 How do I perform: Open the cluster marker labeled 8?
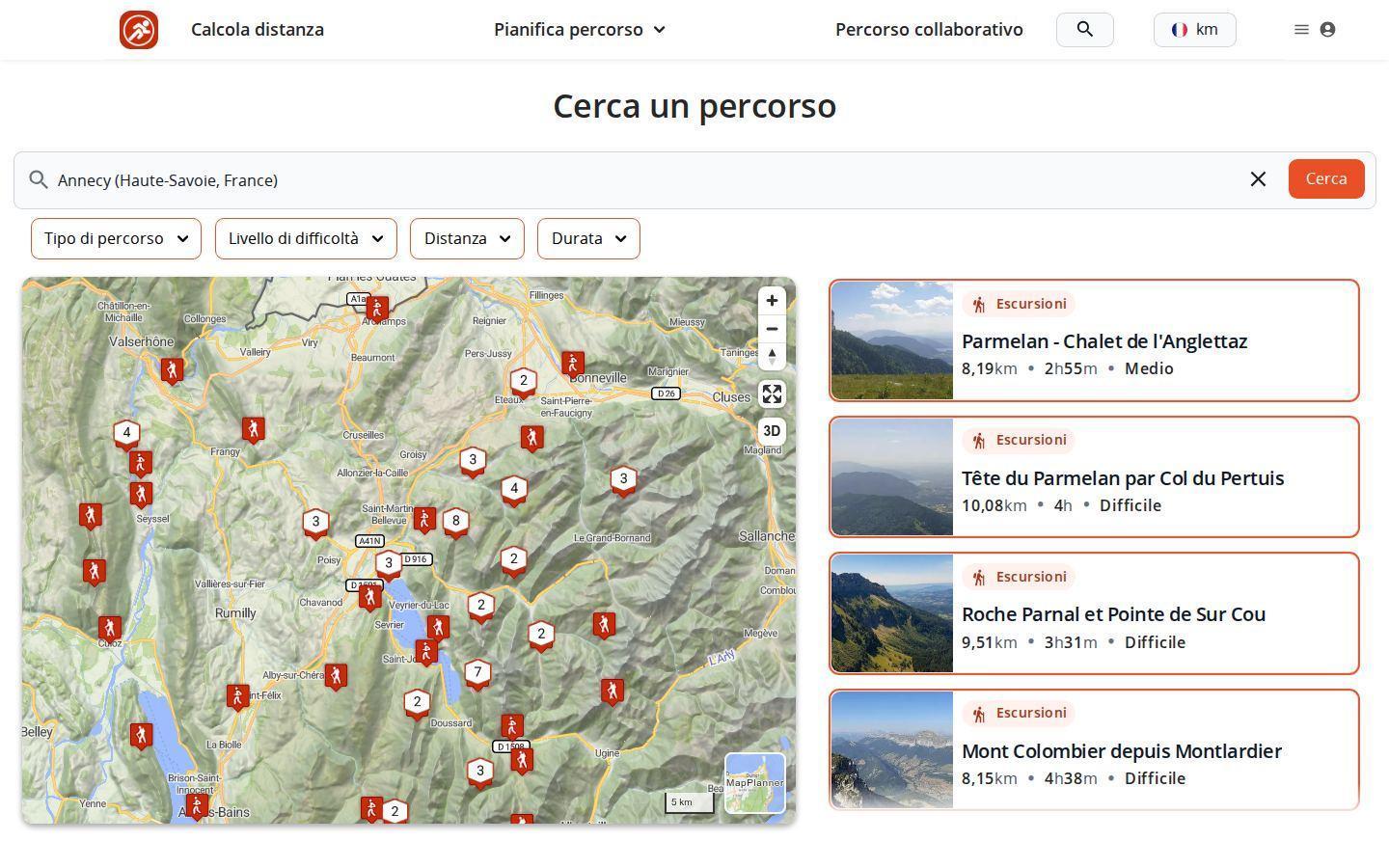coord(456,522)
